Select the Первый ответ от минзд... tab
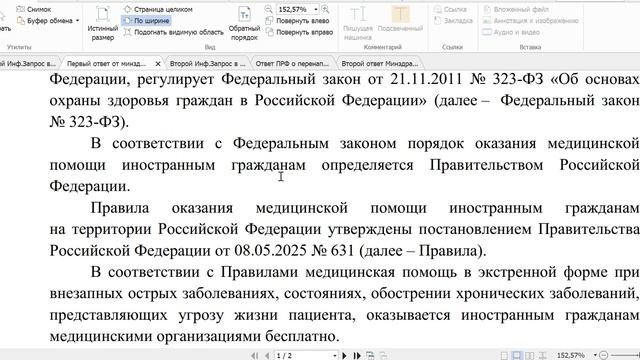 [106, 64]
